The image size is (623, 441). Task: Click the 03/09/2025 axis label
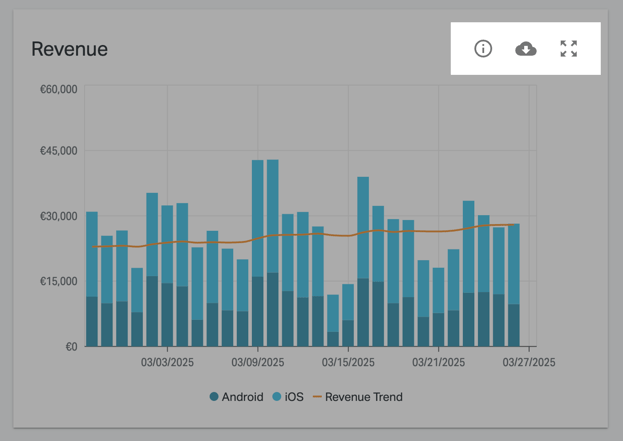[x=257, y=362]
